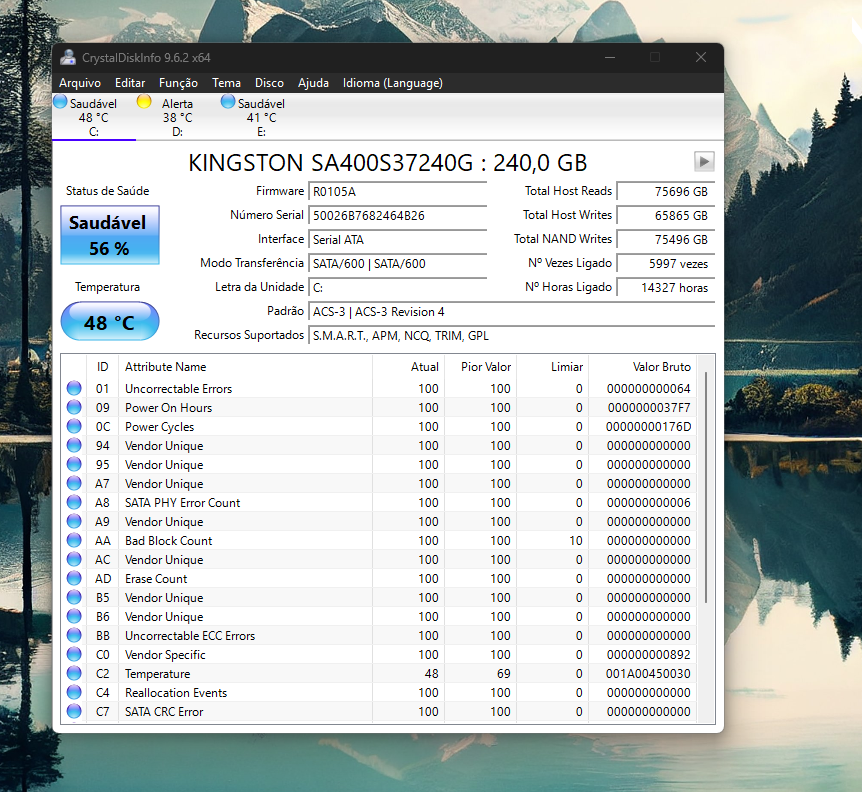The image size is (862, 792).
Task: Click status orb for Vendor Specific row
Action: click(74, 655)
